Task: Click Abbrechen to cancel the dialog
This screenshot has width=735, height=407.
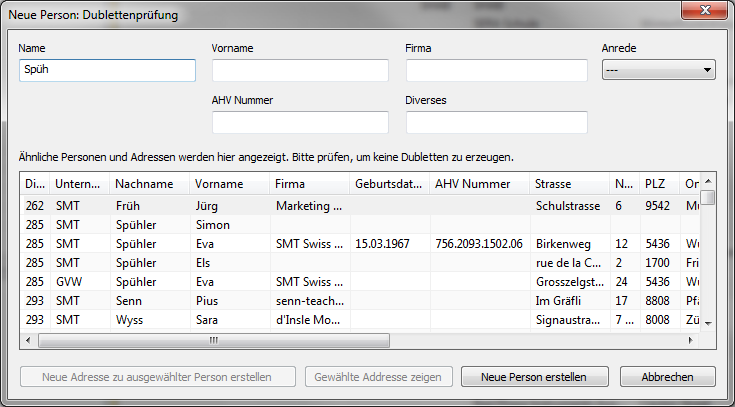Action: [x=667, y=377]
